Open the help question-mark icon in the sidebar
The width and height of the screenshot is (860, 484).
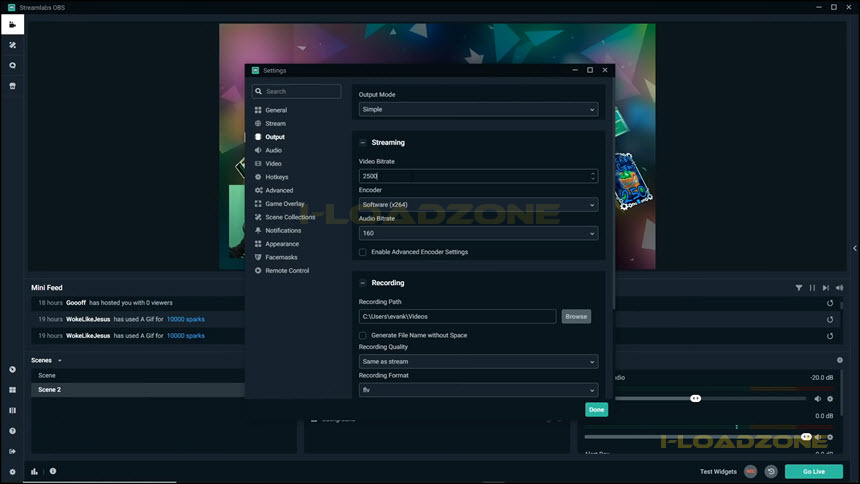click(12, 431)
